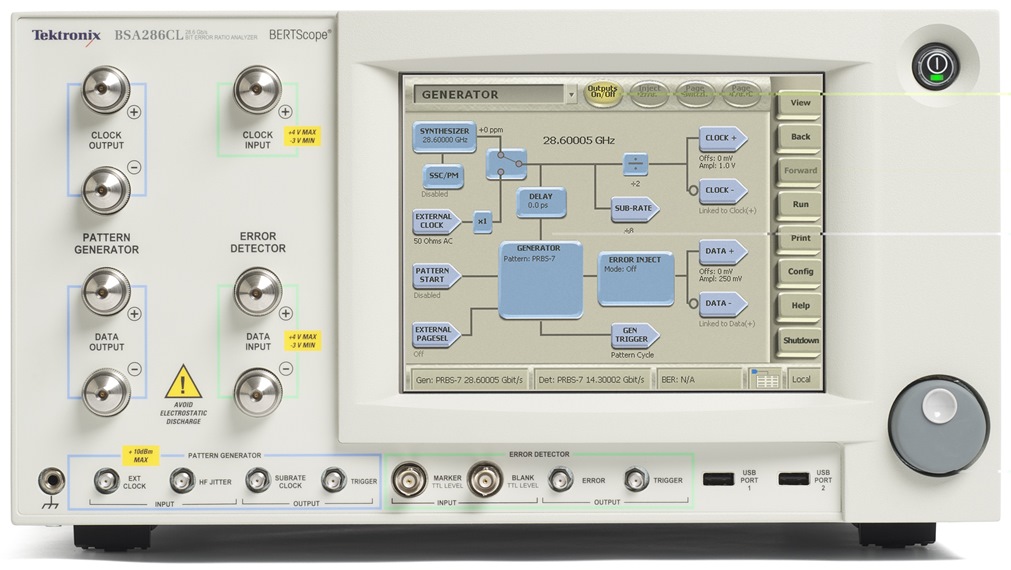1011x570 pixels.
Task: Open the GENERATOR view selector box
Action: 487,95
